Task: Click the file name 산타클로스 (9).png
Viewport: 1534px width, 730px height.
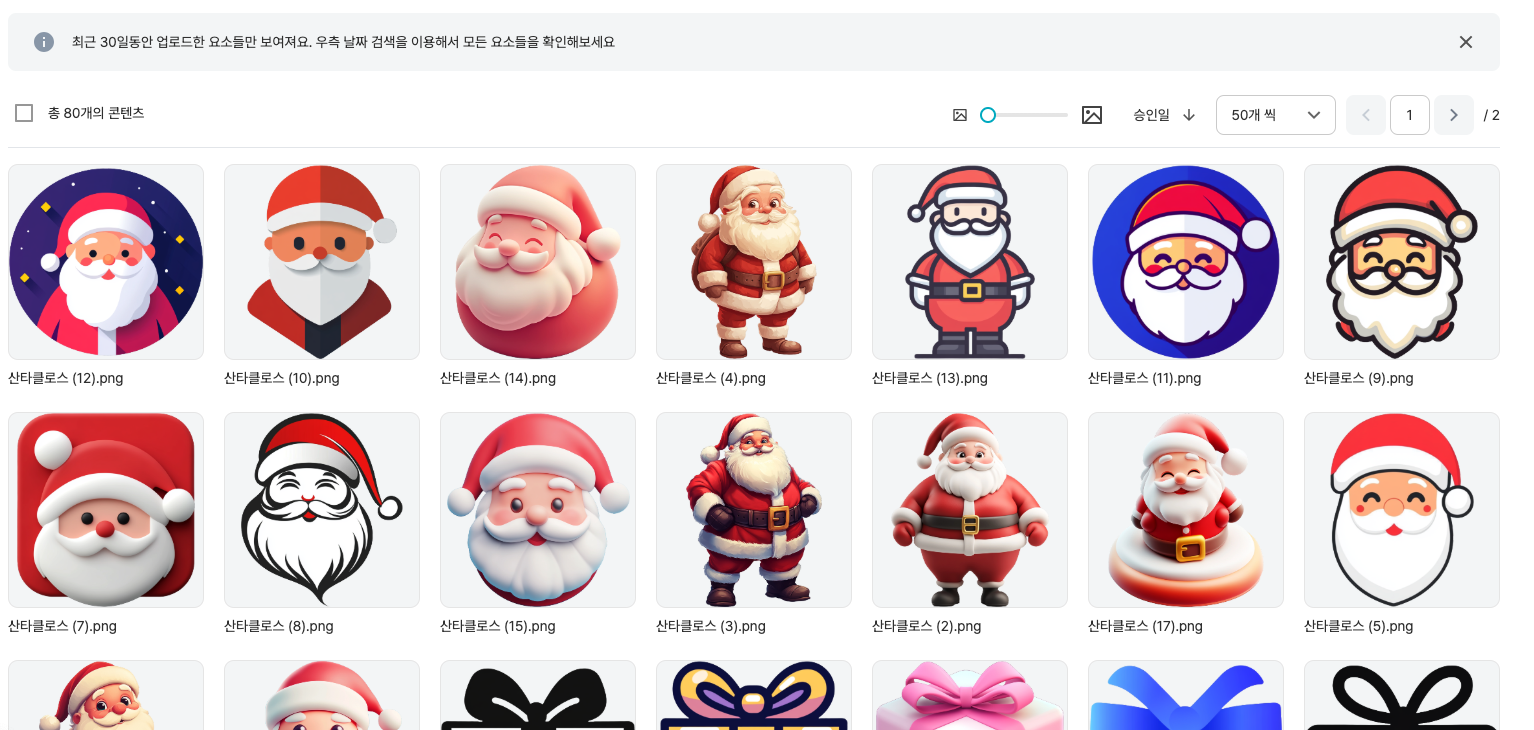Action: pyautogui.click(x=1359, y=378)
